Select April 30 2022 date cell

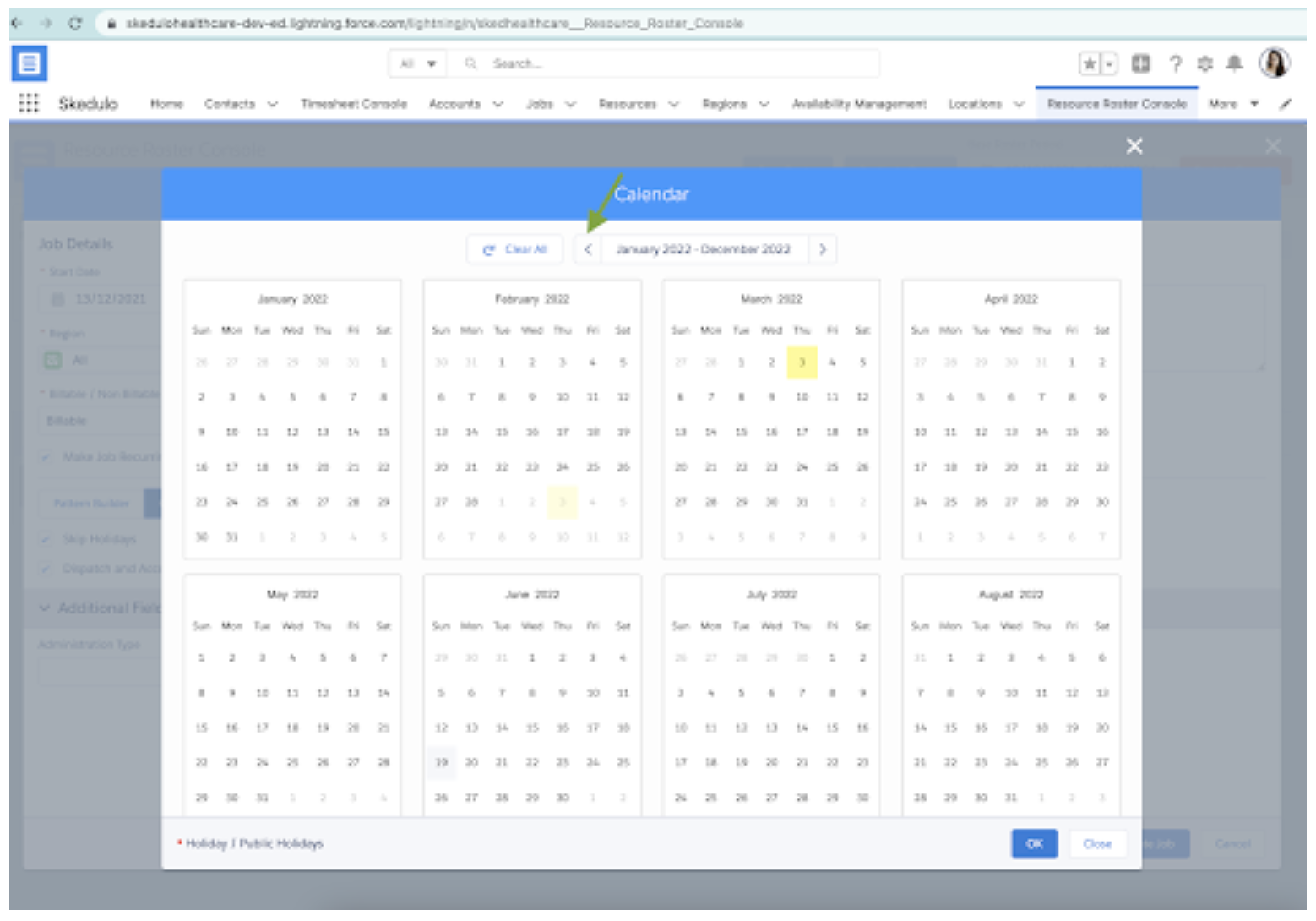click(1102, 502)
